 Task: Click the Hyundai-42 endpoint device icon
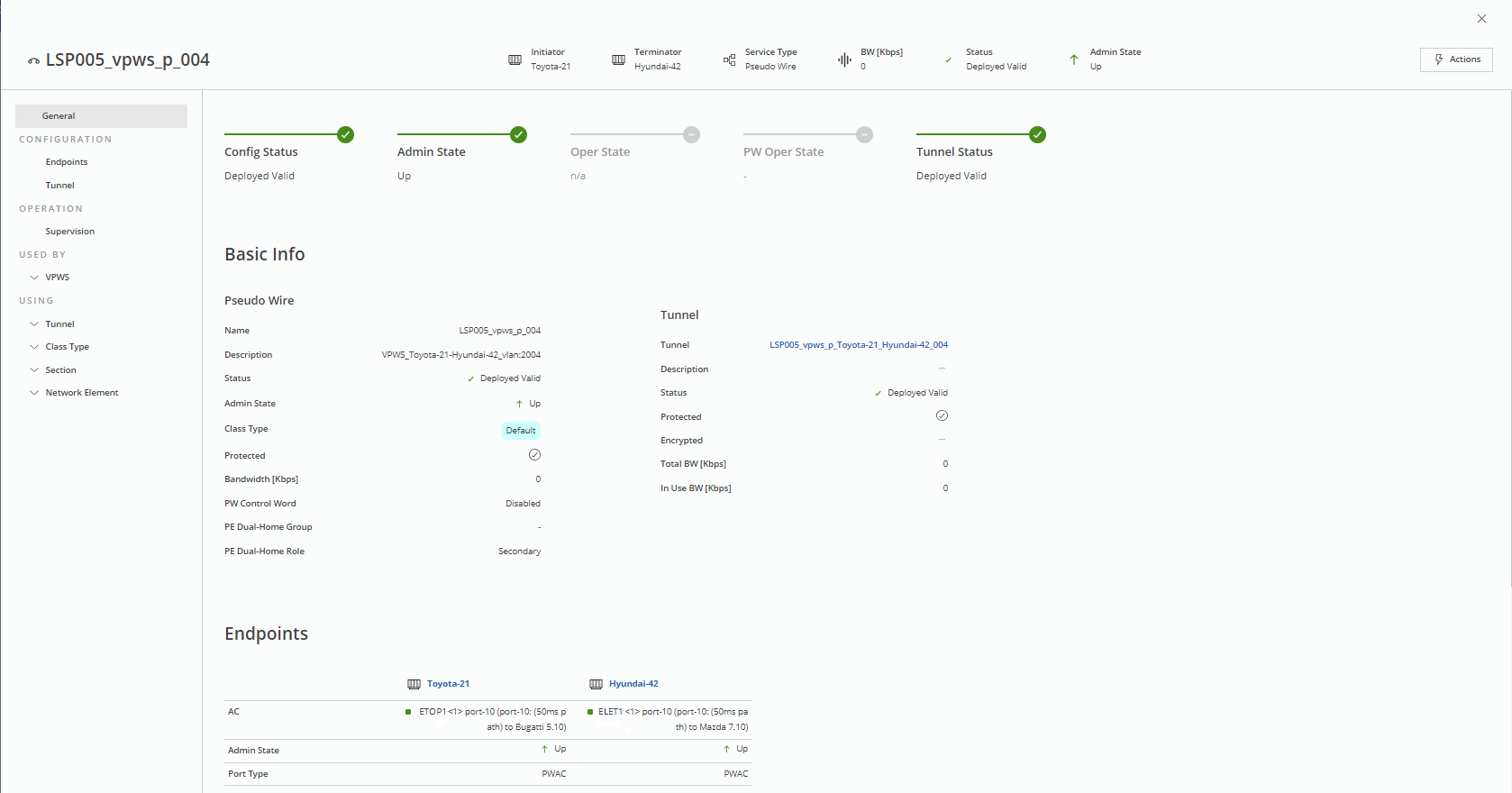pos(596,684)
